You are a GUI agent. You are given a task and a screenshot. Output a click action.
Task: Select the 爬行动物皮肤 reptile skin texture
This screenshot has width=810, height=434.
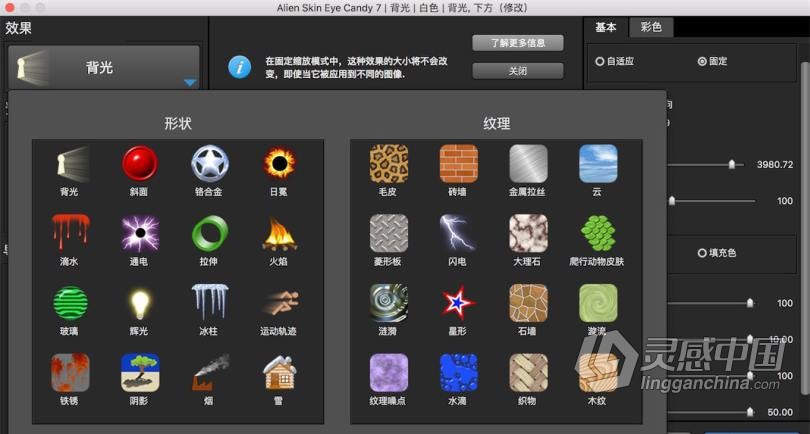pos(598,234)
